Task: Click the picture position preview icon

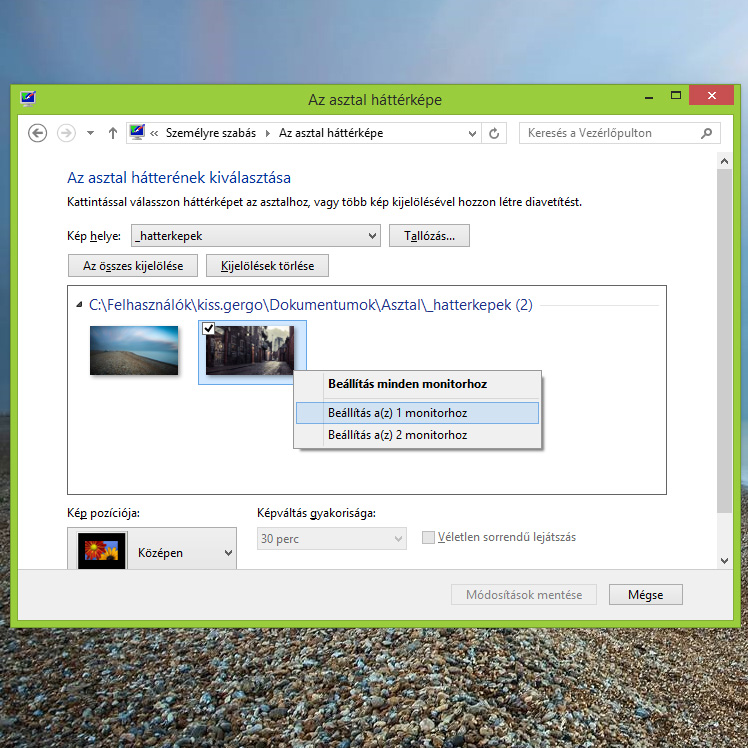Action: coord(103,551)
